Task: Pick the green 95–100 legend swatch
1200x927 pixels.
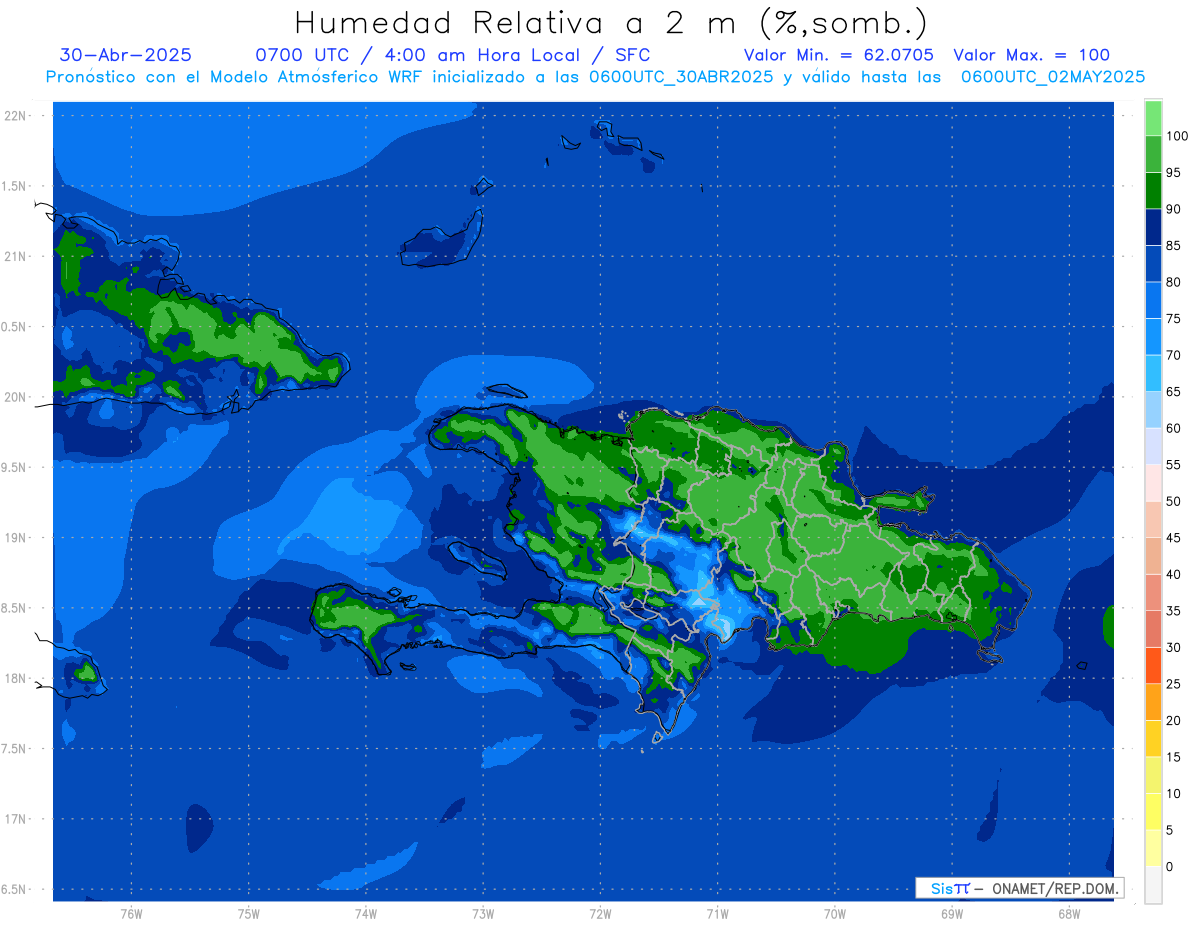Action: [1153, 155]
